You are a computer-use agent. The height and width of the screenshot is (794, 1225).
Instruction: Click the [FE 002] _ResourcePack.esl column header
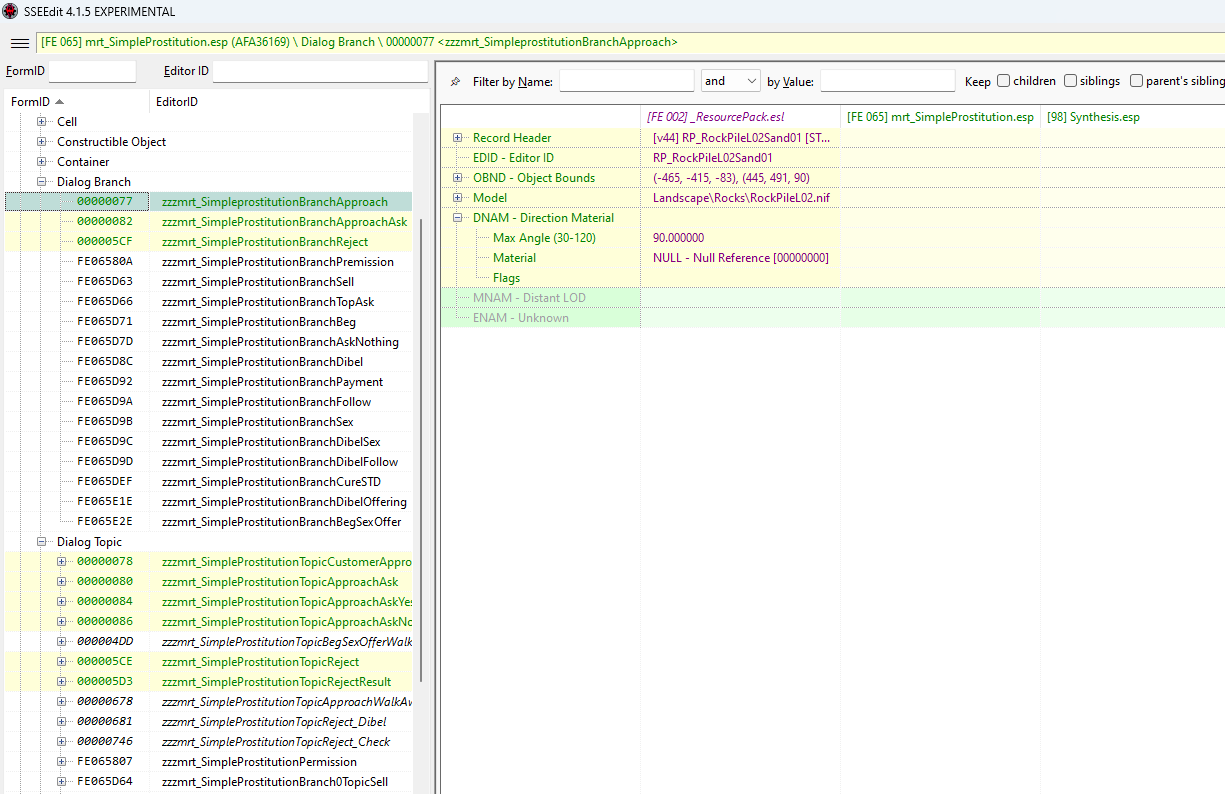pos(740,117)
